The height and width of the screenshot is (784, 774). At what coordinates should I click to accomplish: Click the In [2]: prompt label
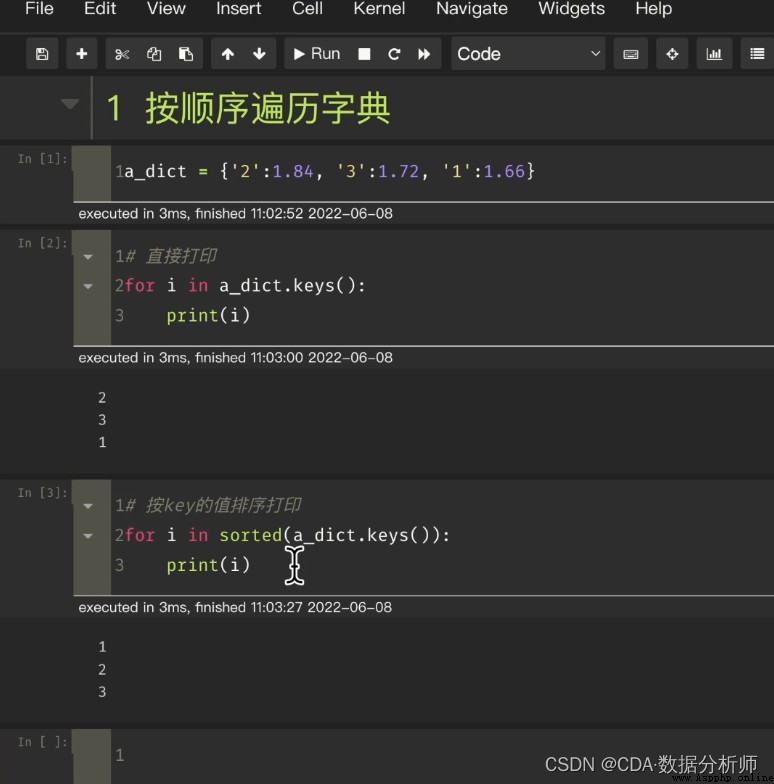42,244
